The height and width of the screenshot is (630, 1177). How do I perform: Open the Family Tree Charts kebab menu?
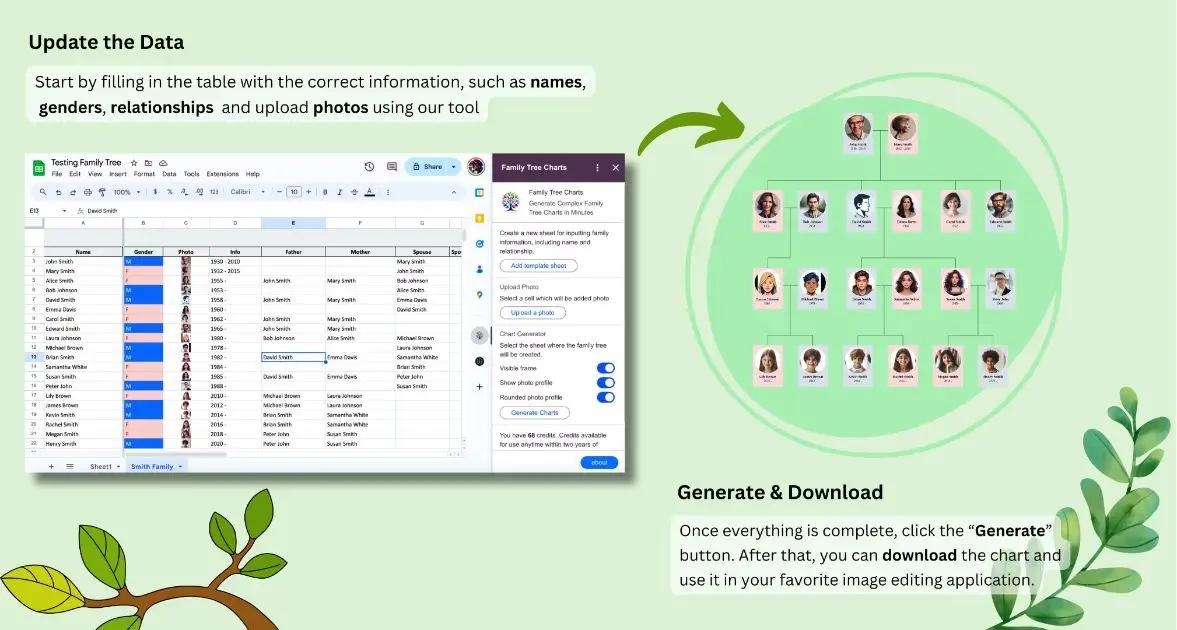point(598,167)
